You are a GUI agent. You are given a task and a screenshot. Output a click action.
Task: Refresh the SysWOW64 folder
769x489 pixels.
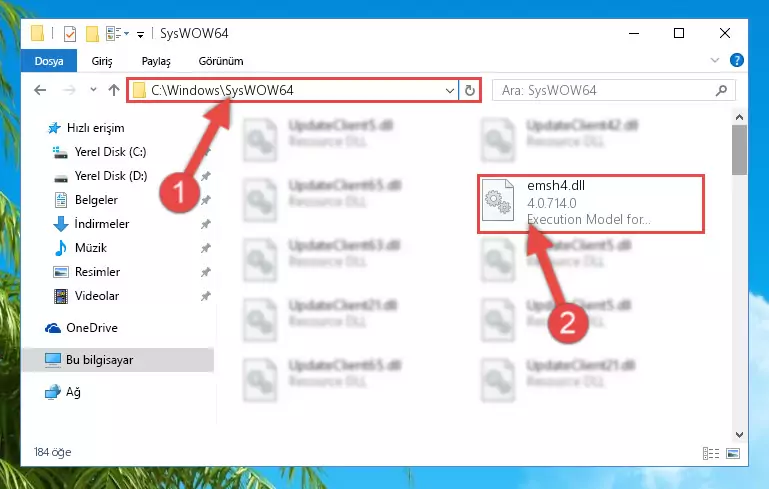pyautogui.click(x=469, y=91)
